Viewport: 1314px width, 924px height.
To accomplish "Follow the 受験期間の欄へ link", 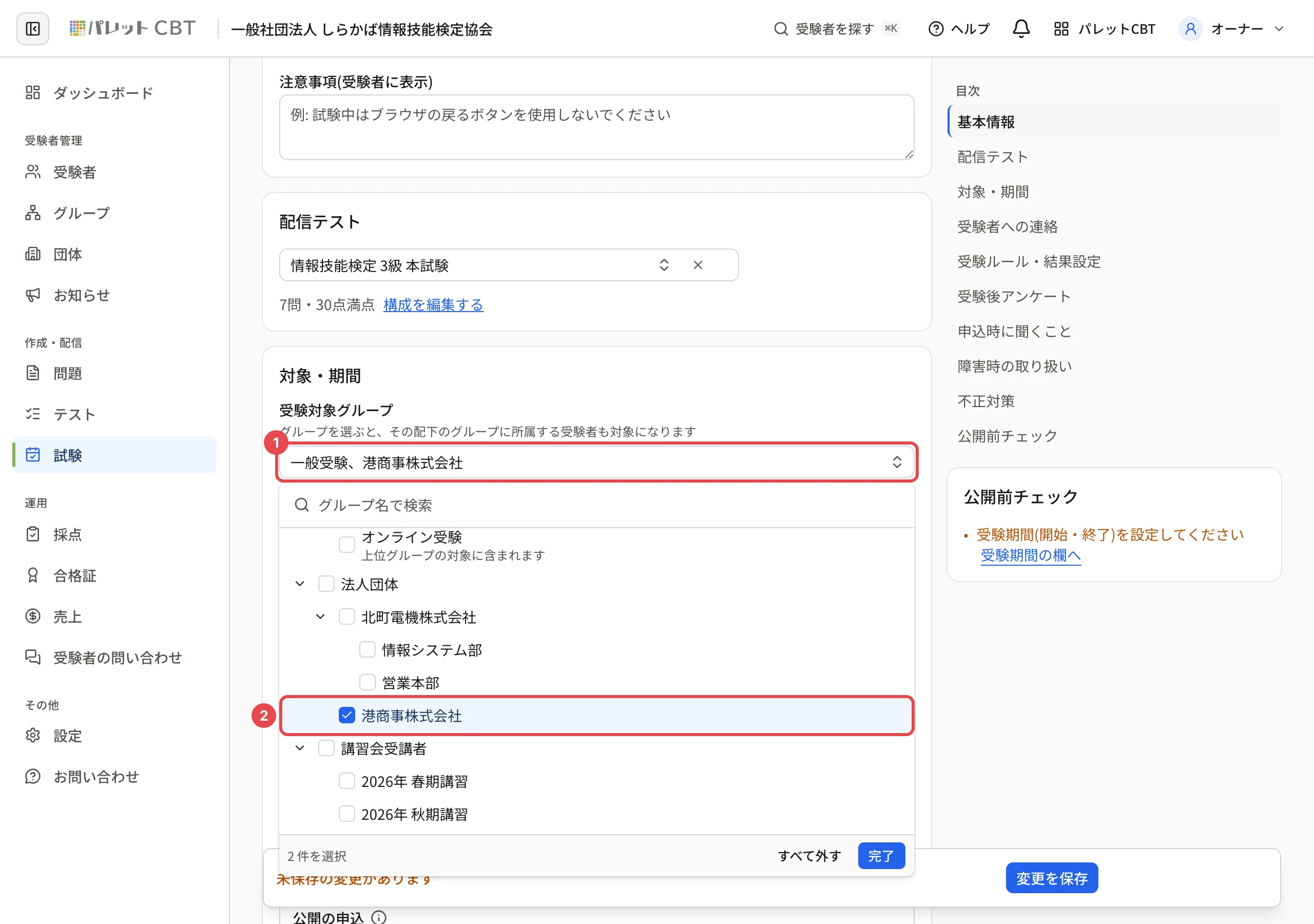I will (x=1031, y=555).
